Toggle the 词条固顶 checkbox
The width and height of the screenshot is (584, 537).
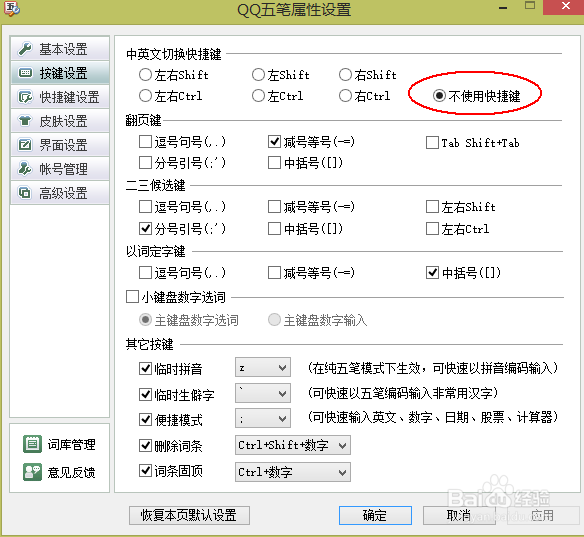[x=145, y=471]
